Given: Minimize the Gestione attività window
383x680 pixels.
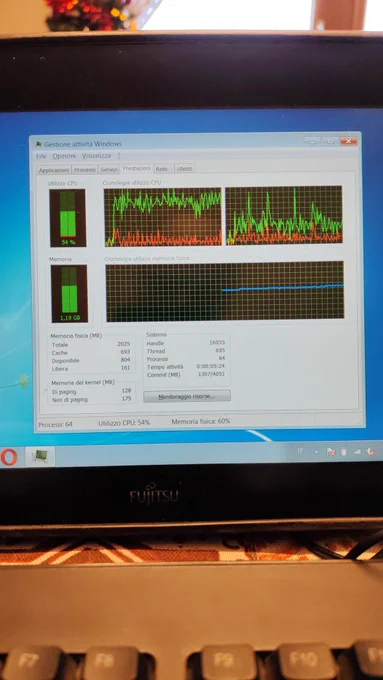Looking at the screenshot, I should [312, 141].
